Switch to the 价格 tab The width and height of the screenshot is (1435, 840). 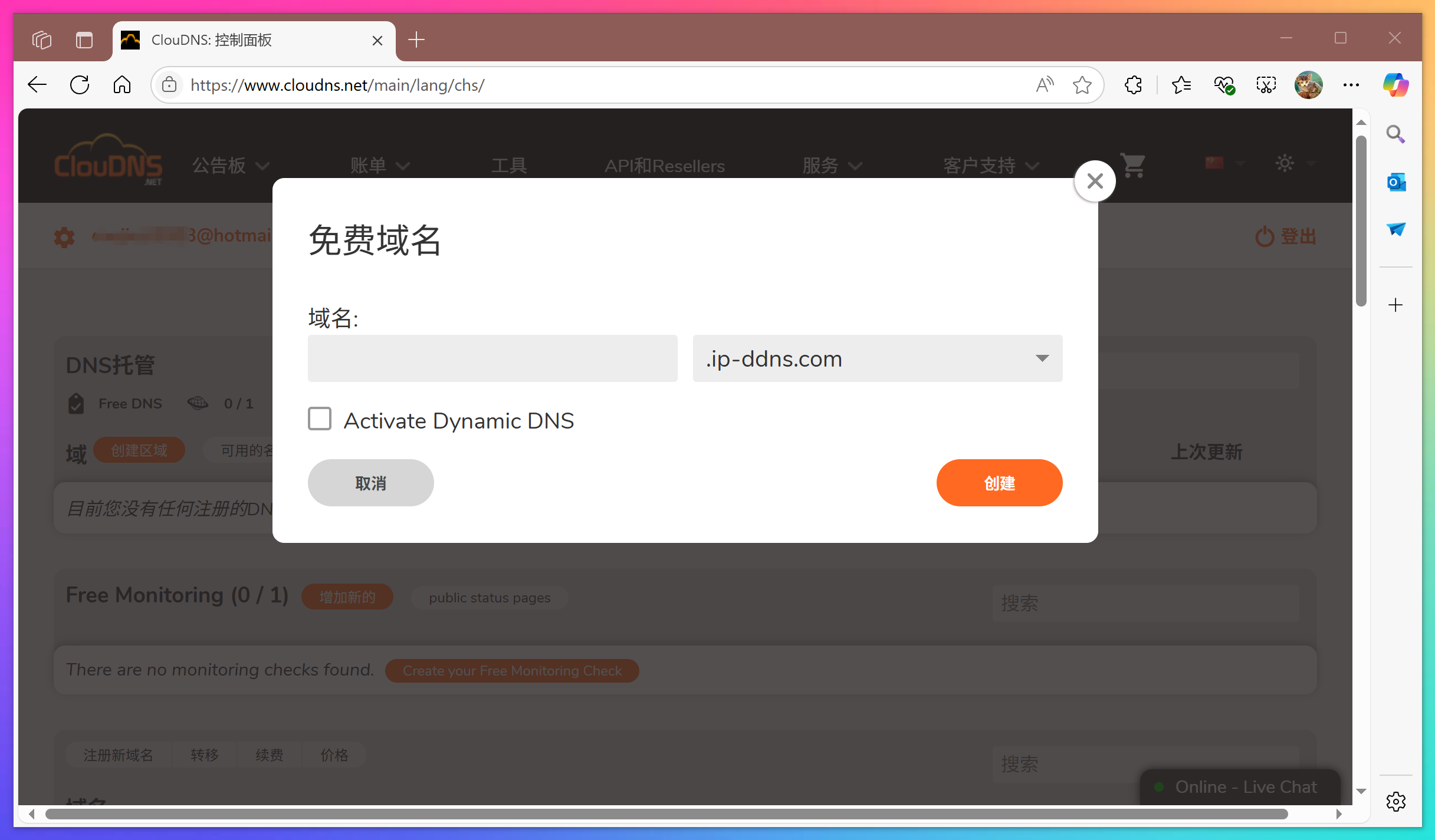point(334,755)
